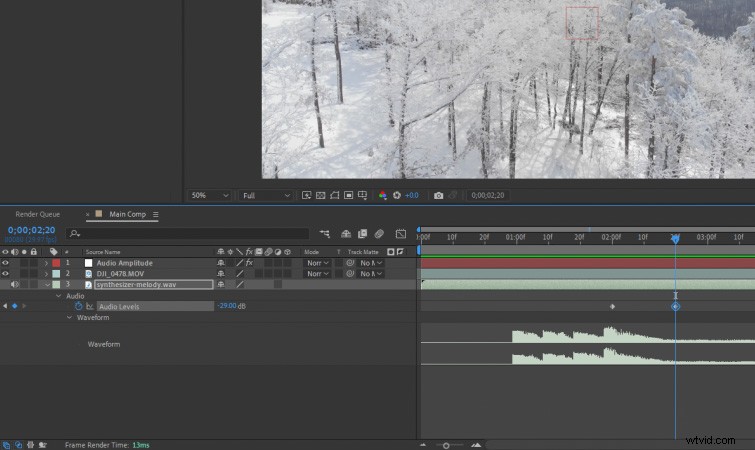Enable motion blur for the composition

click(x=379, y=234)
